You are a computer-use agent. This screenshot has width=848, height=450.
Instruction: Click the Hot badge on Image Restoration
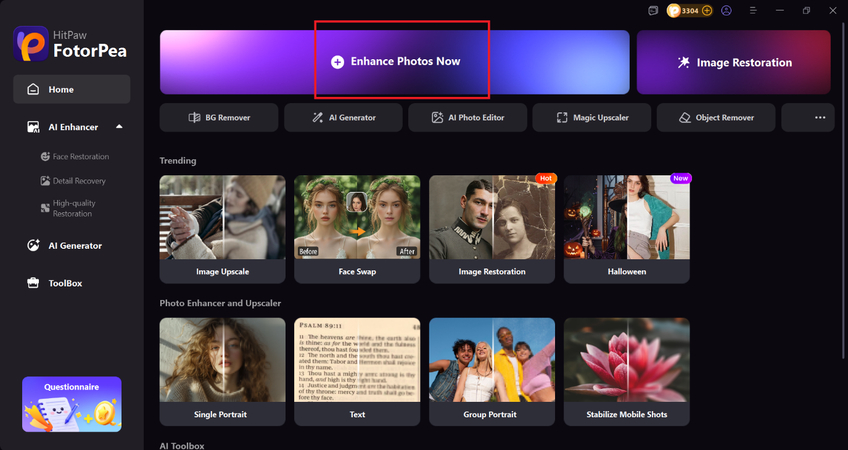click(x=546, y=178)
